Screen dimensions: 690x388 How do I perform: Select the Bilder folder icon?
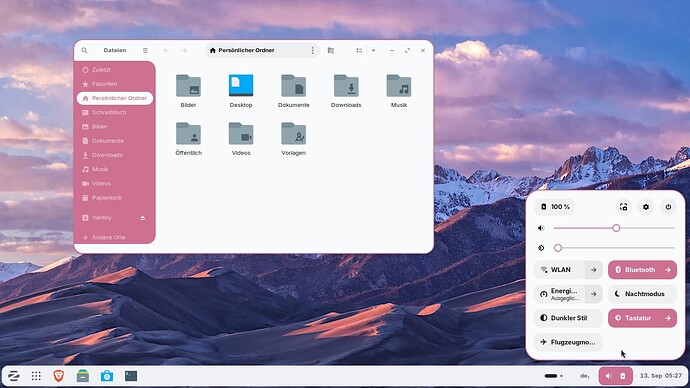[x=188, y=86]
